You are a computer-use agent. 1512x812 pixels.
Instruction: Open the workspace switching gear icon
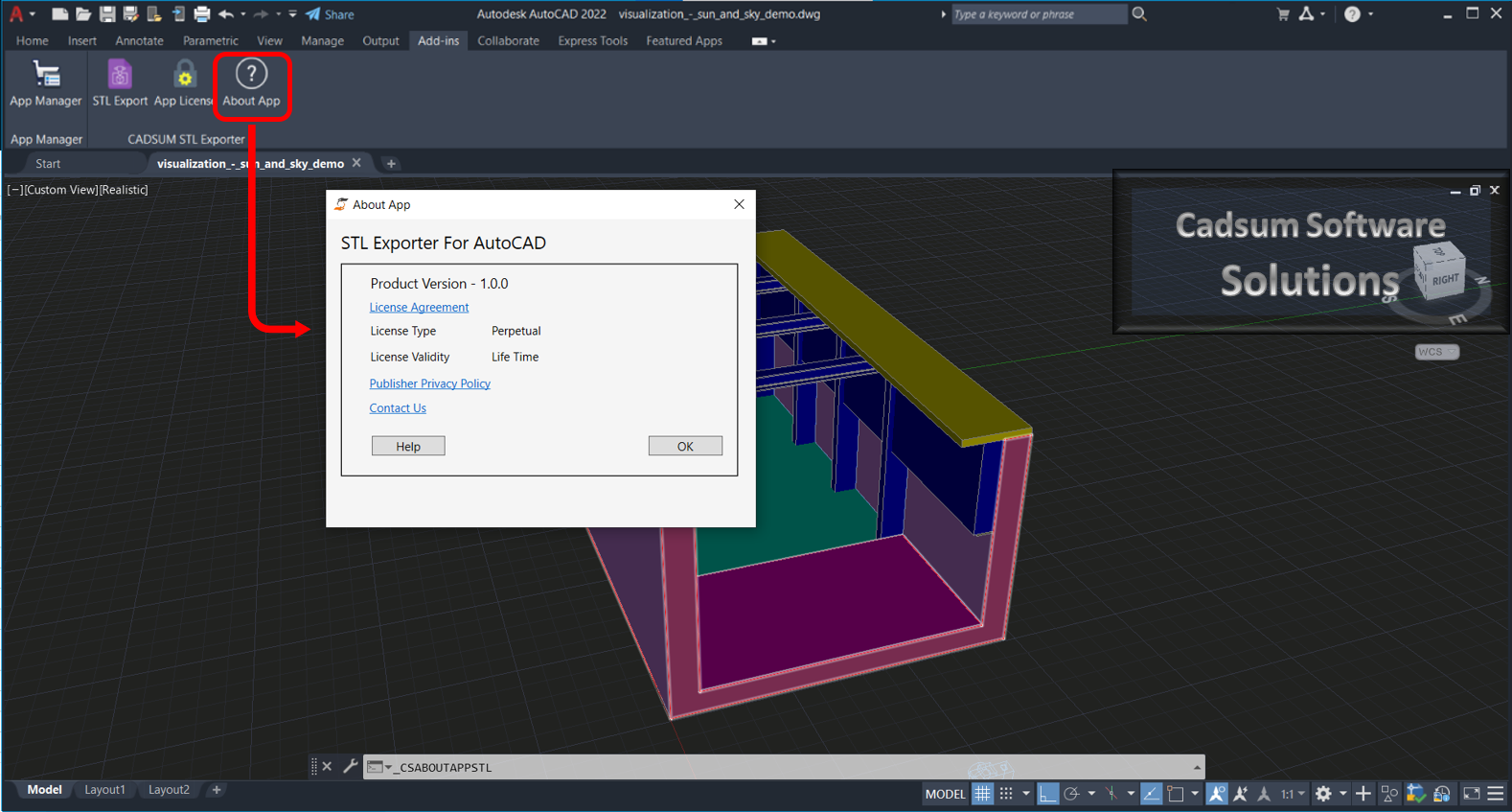pos(1323,794)
